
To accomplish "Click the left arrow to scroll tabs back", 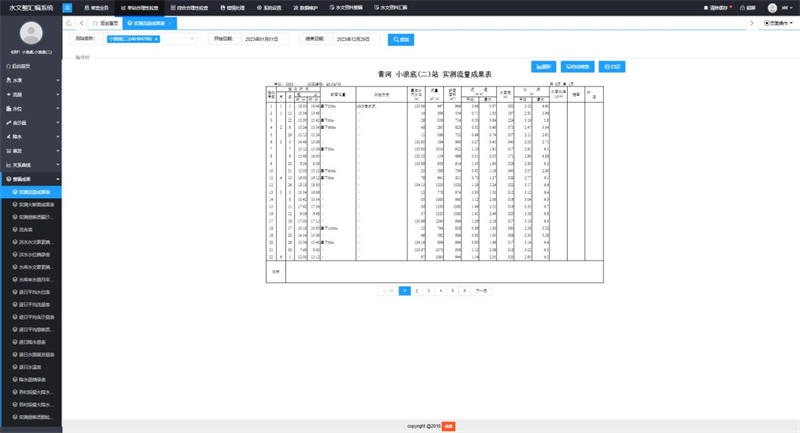I will (69, 22).
